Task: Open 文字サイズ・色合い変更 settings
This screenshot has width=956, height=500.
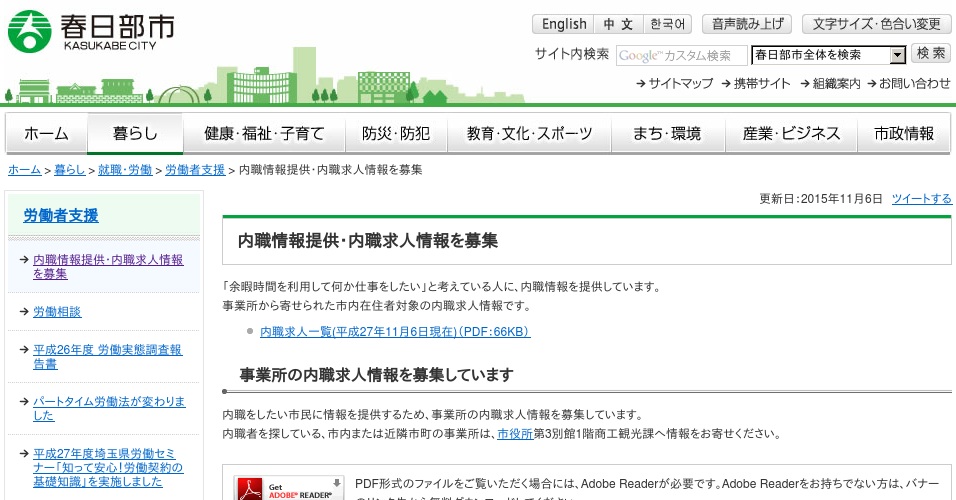Action: click(876, 24)
